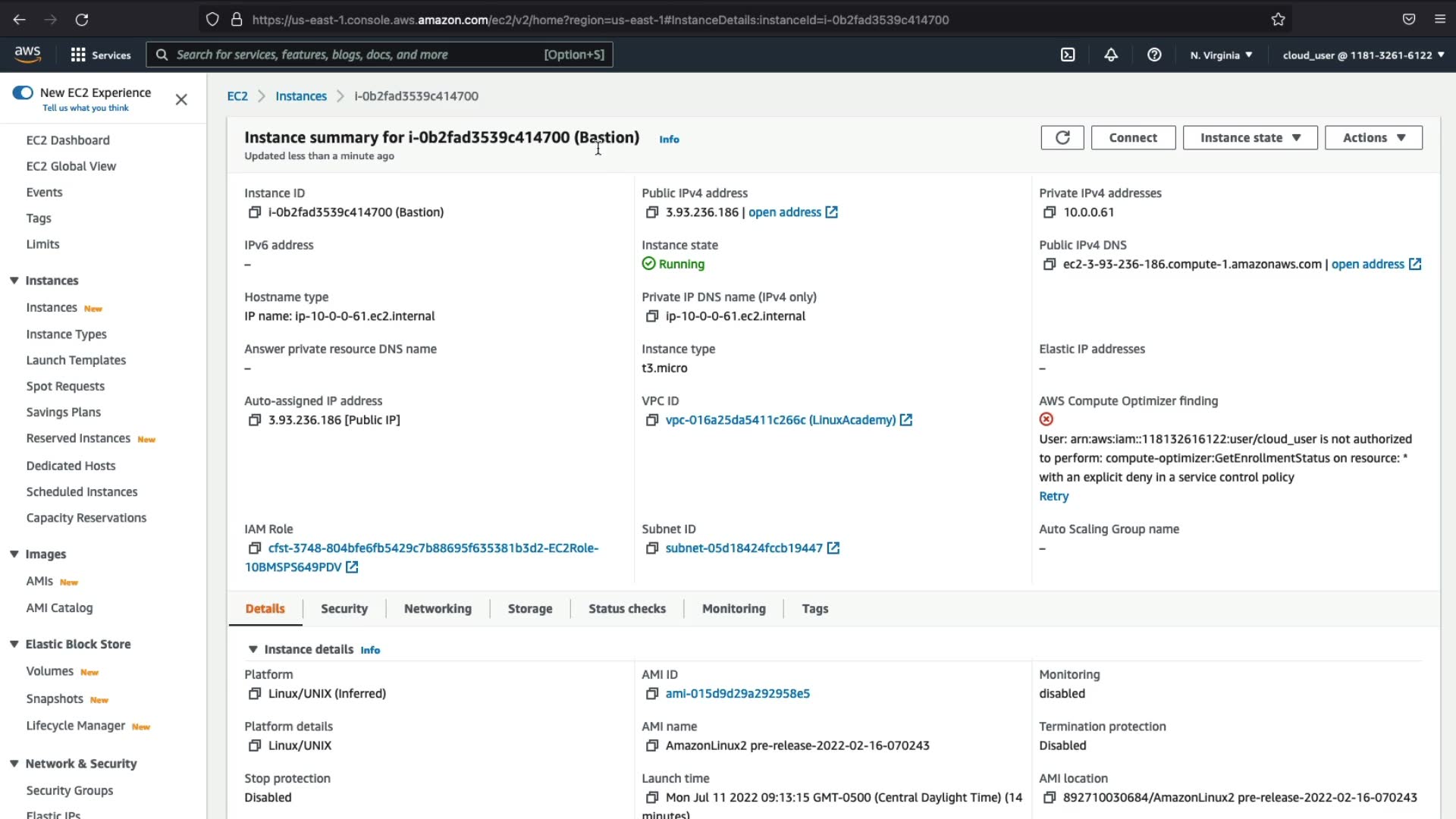1456x819 pixels.
Task: Open the Actions dropdown menu
Action: click(1373, 137)
